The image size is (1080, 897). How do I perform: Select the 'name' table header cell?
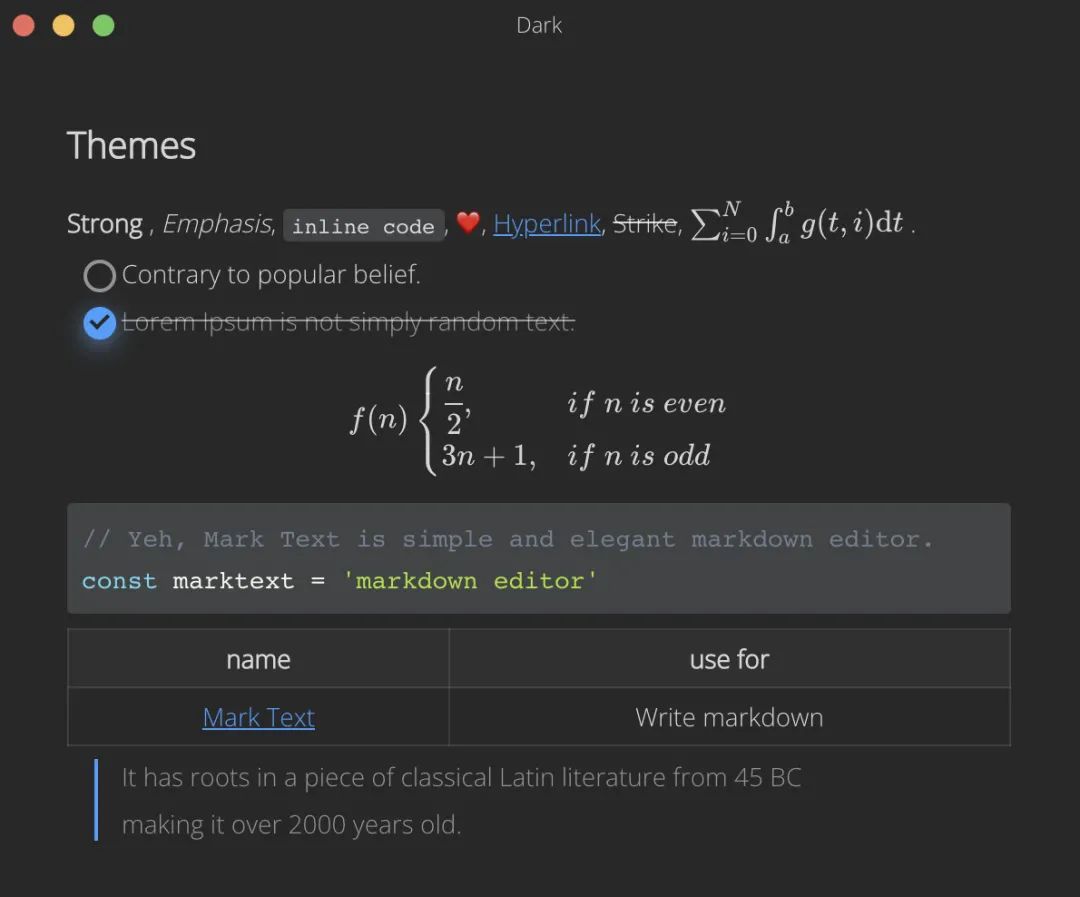(x=258, y=659)
